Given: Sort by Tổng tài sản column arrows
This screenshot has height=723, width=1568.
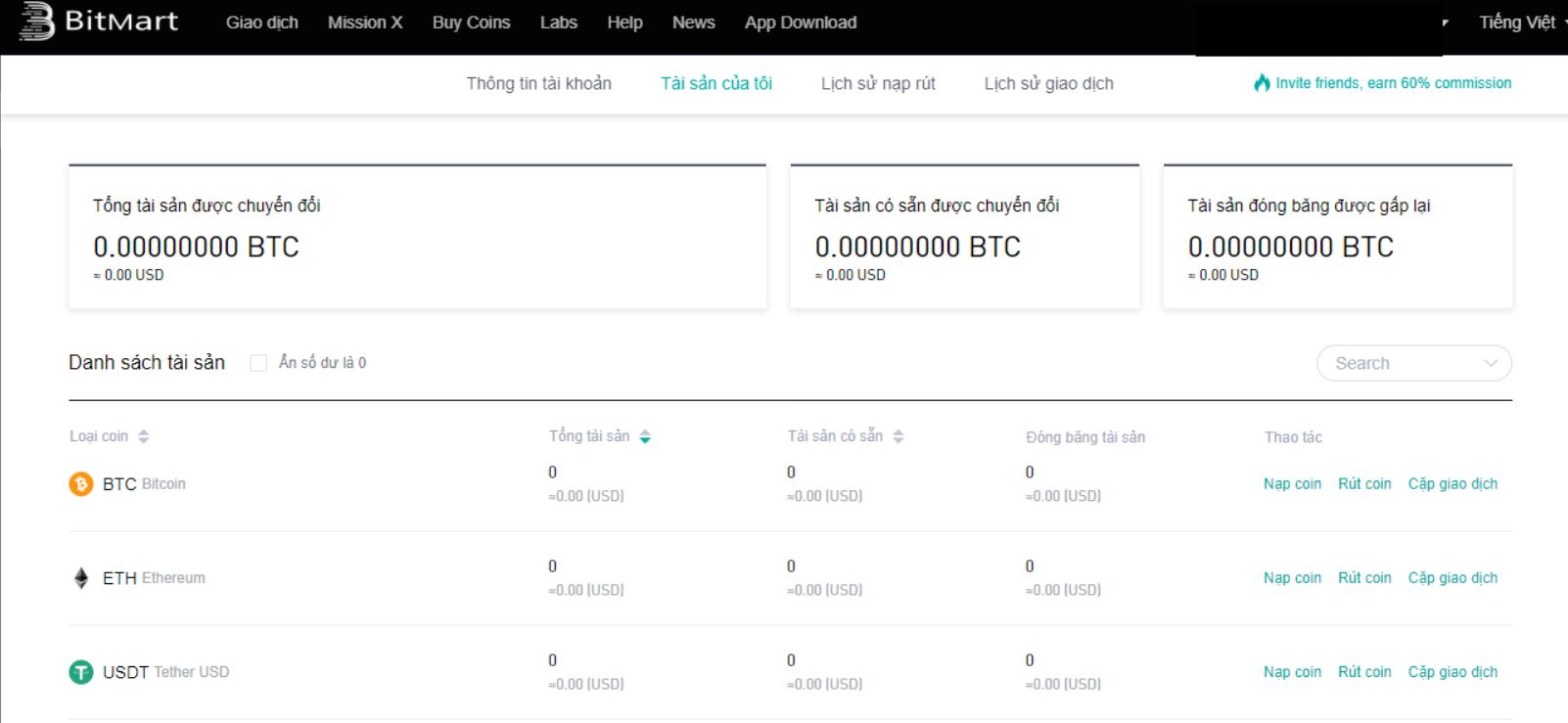Looking at the screenshot, I should pyautogui.click(x=645, y=437).
